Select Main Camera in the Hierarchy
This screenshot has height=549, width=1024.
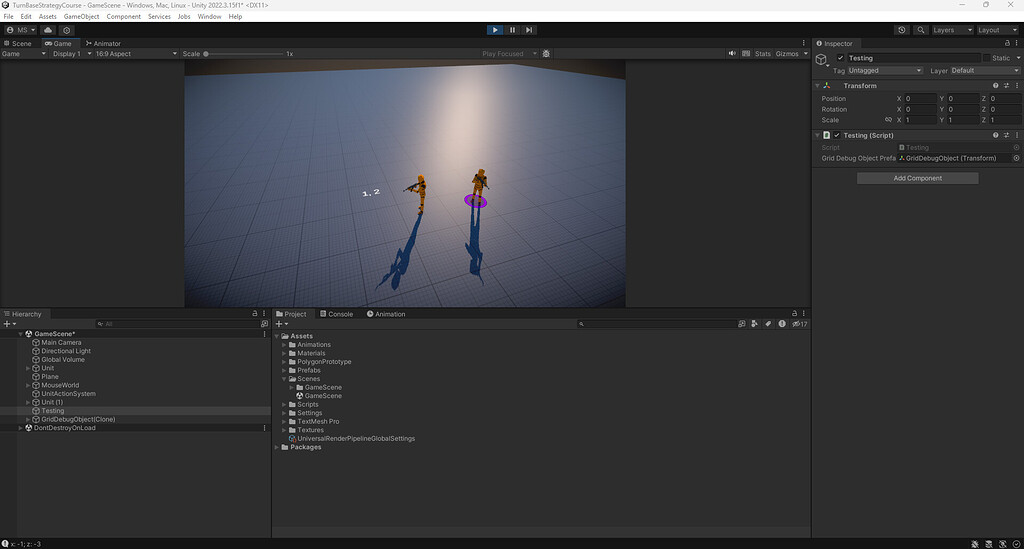61,342
